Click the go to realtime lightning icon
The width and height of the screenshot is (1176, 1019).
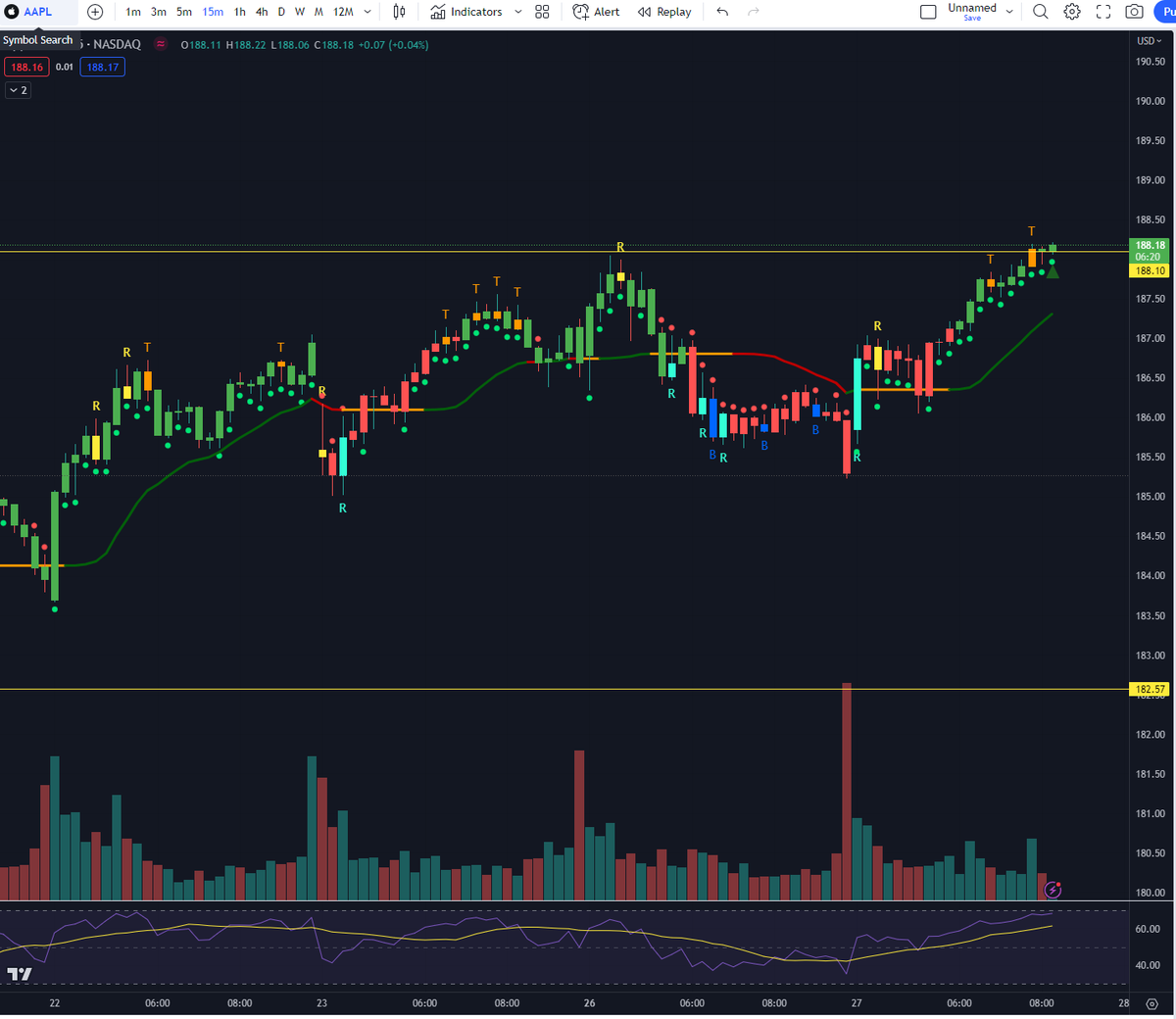pos(1053,890)
